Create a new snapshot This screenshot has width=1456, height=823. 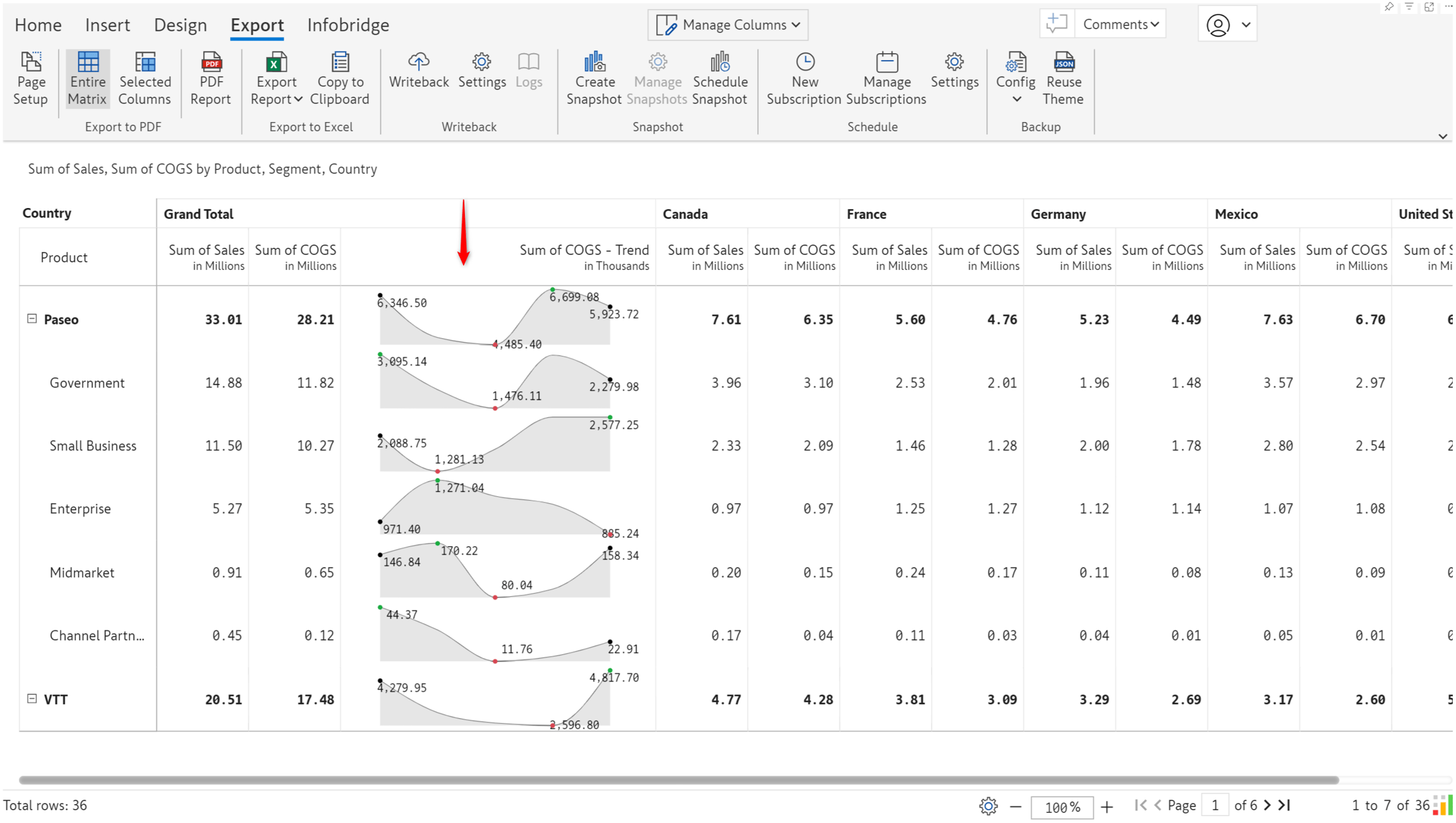pos(594,78)
